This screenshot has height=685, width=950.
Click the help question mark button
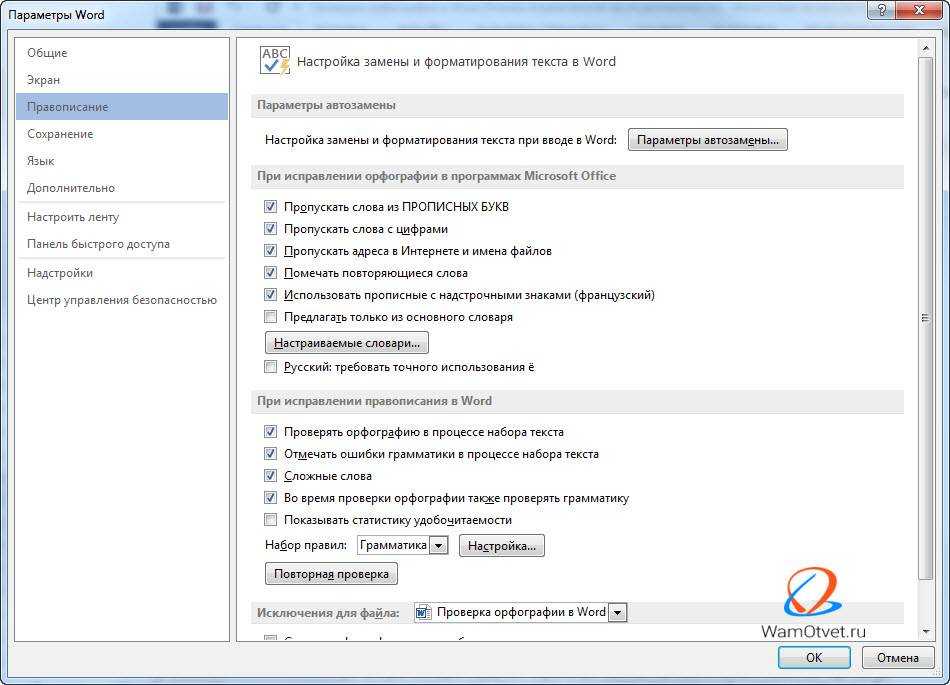coord(880,10)
